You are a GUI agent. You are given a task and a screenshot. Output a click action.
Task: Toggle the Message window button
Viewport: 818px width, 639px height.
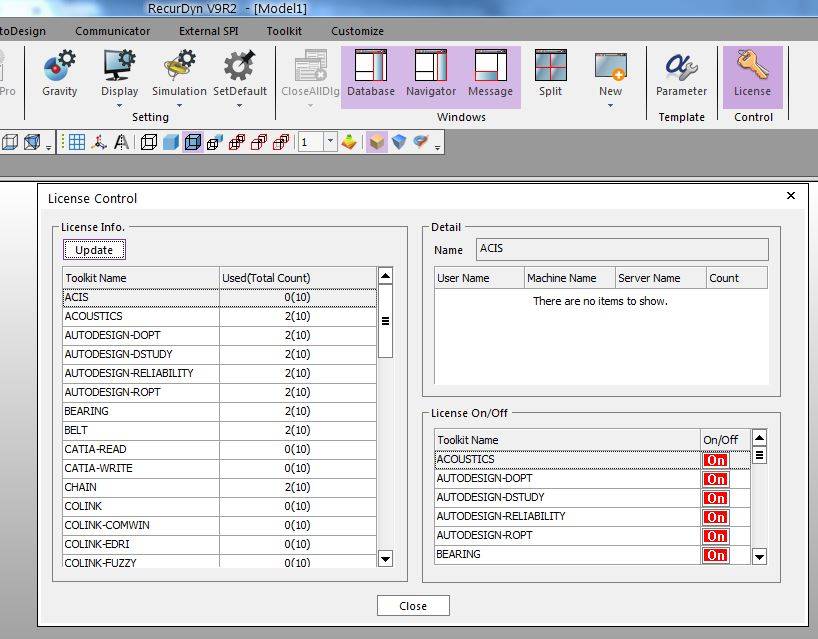[490, 77]
